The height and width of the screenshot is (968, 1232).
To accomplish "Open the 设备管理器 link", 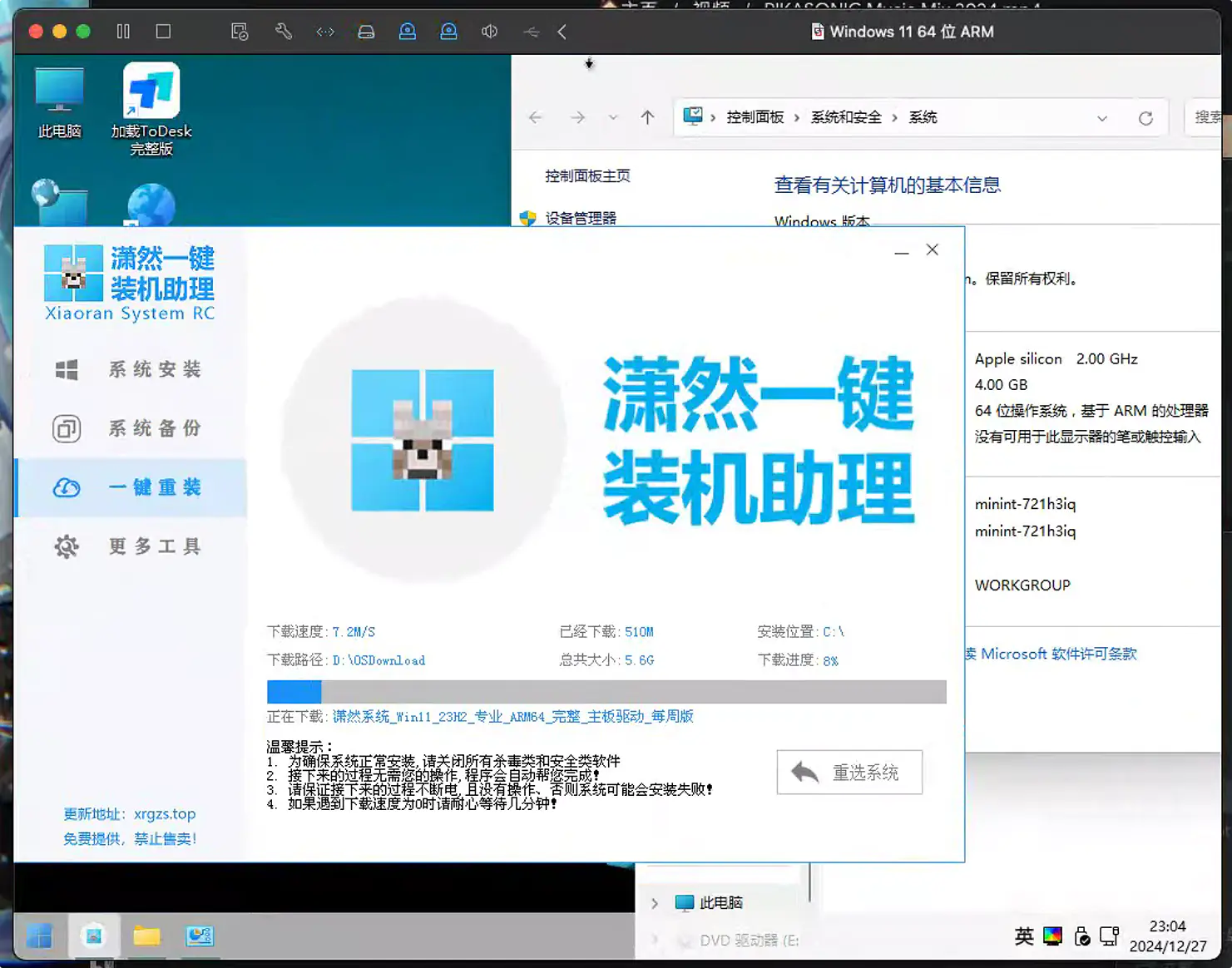I will [x=581, y=218].
